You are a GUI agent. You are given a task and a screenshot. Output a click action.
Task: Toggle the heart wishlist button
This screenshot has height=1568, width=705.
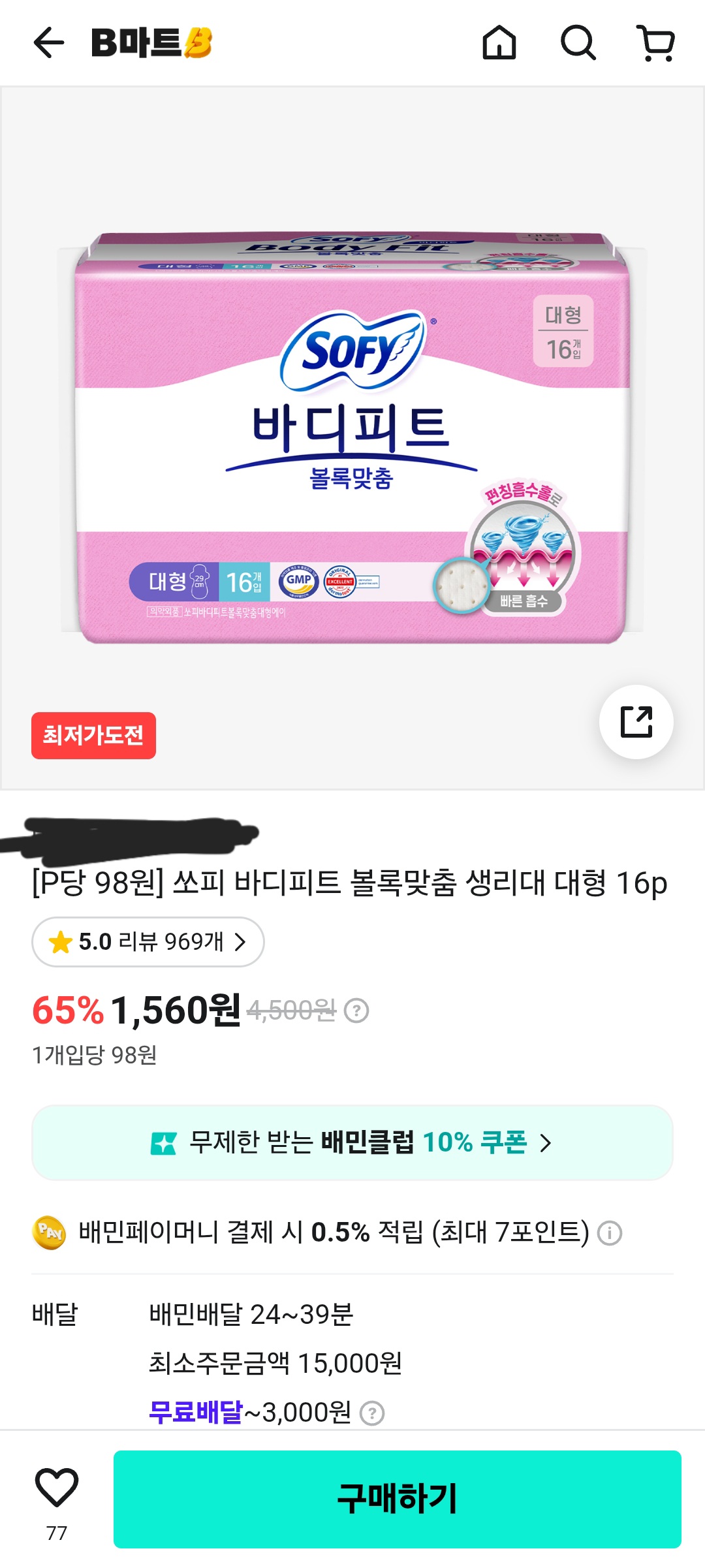point(57,1488)
